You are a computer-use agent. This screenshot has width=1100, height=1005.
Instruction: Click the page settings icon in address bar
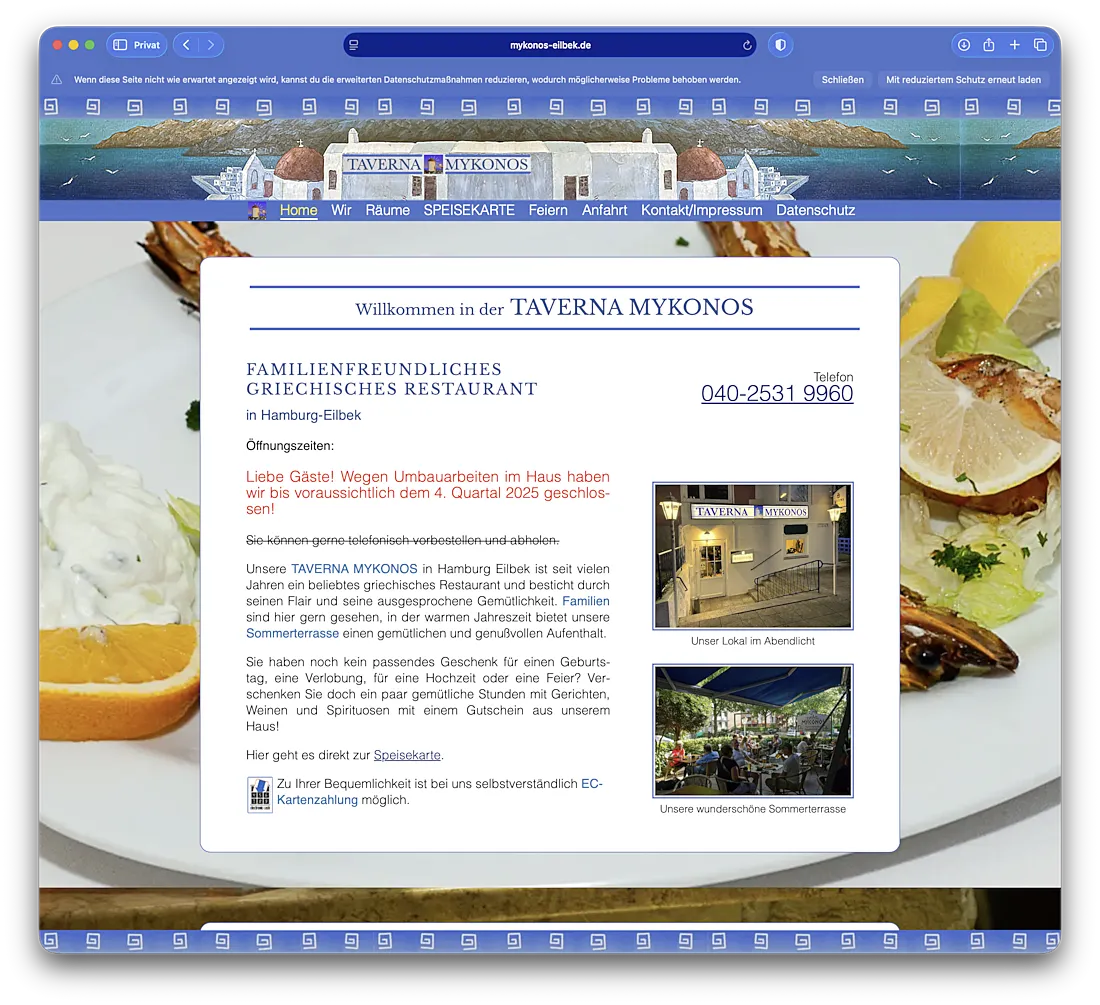[x=354, y=45]
